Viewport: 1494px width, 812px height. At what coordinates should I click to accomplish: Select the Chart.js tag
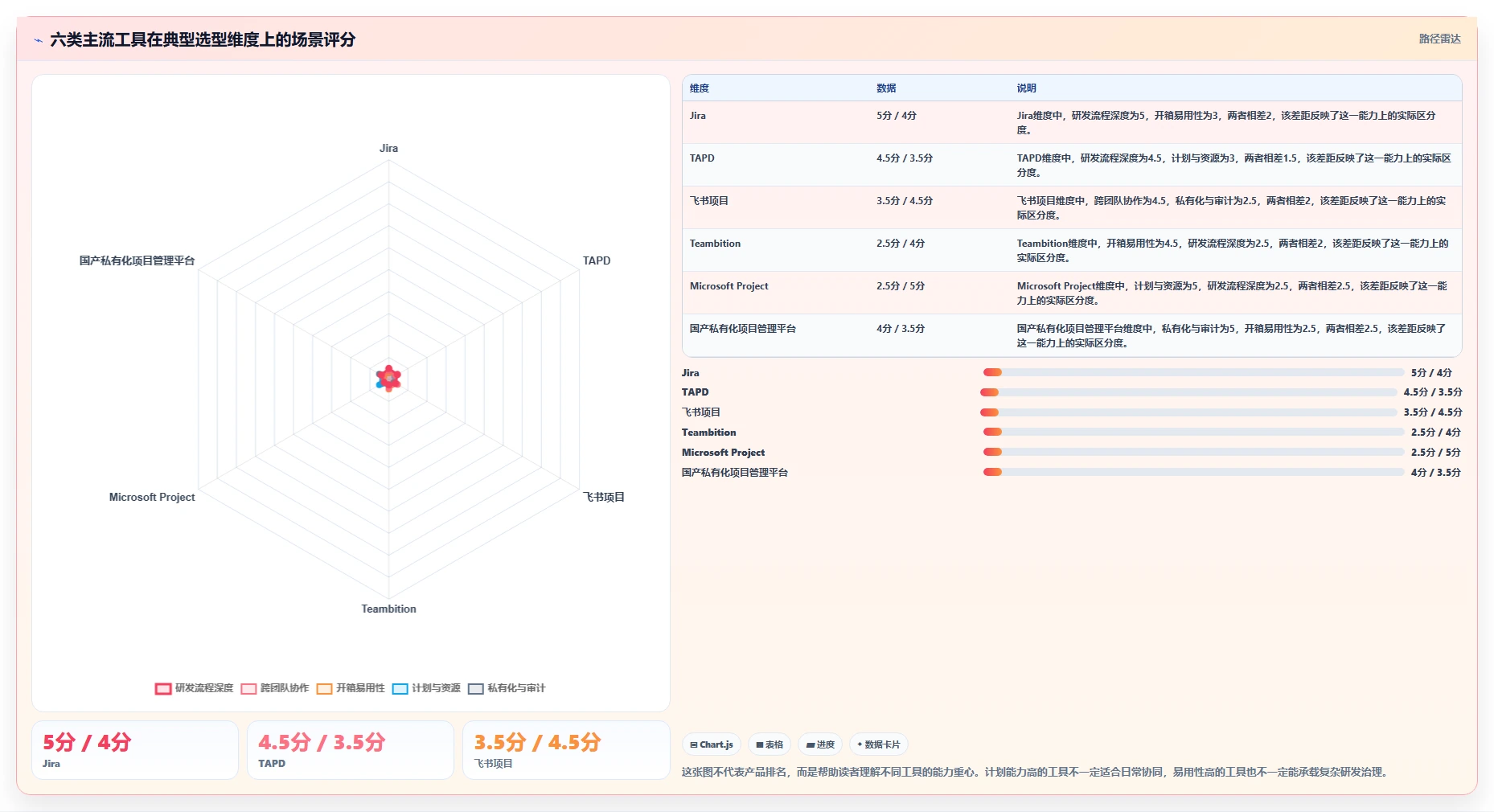(x=712, y=744)
